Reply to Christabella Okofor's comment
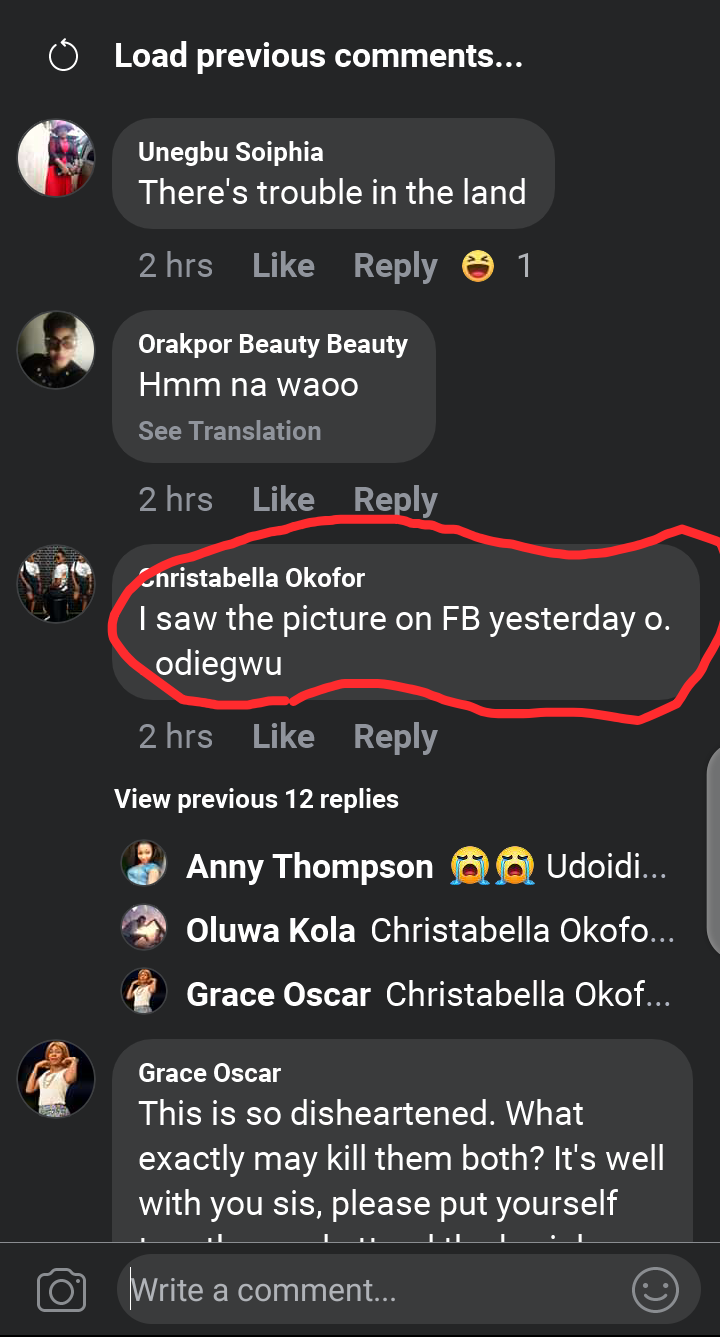 tap(395, 737)
